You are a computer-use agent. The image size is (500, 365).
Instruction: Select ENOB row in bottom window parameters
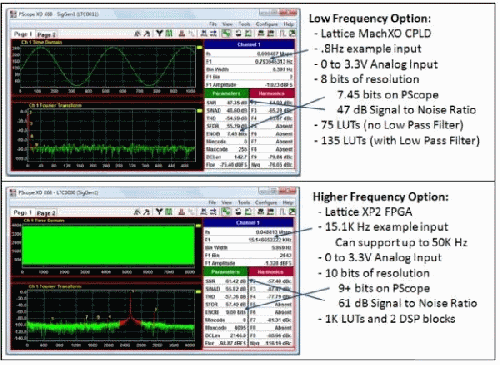coord(226,312)
